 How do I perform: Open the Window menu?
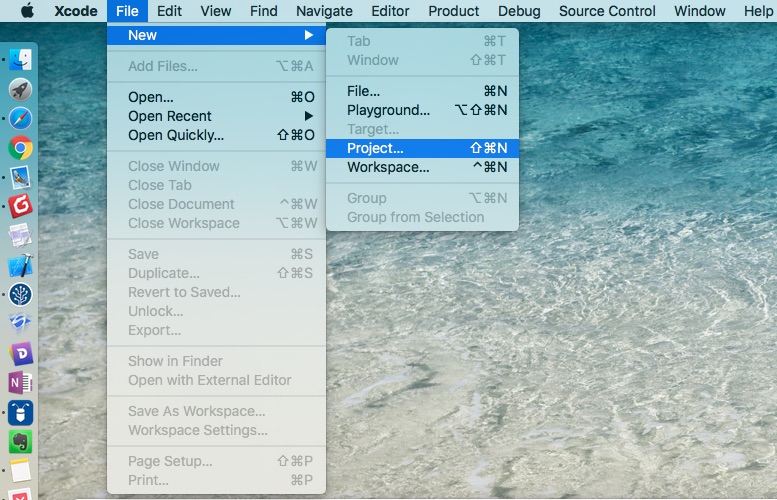point(700,10)
